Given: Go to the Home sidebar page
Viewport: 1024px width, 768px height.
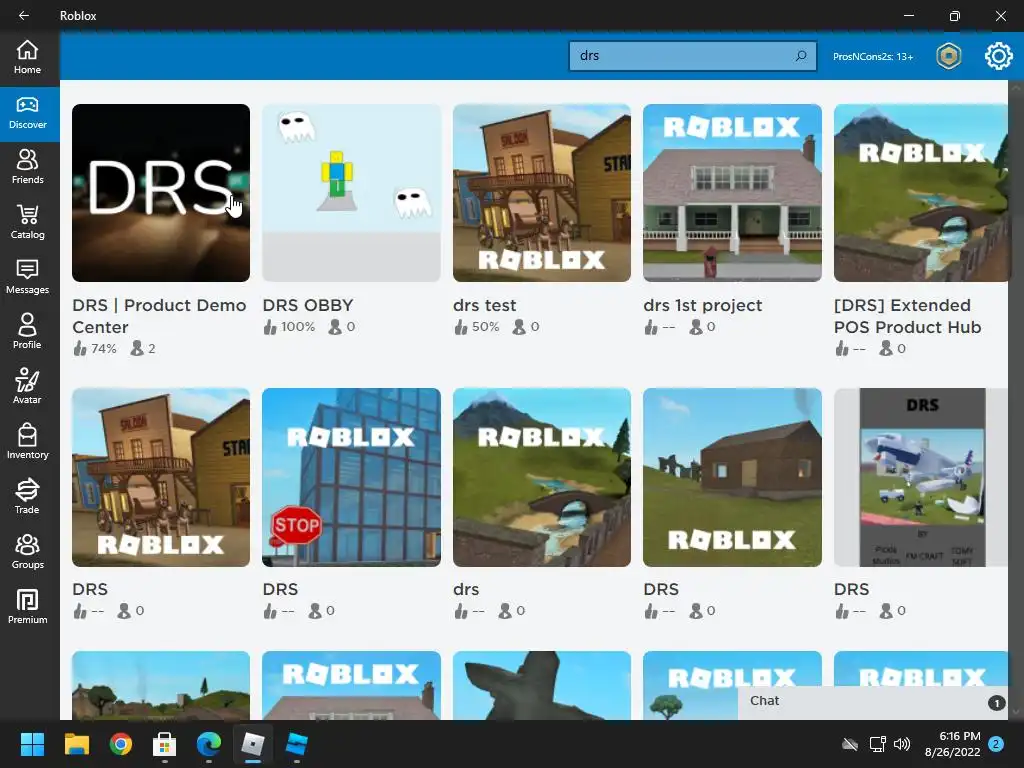Looking at the screenshot, I should click(27, 57).
